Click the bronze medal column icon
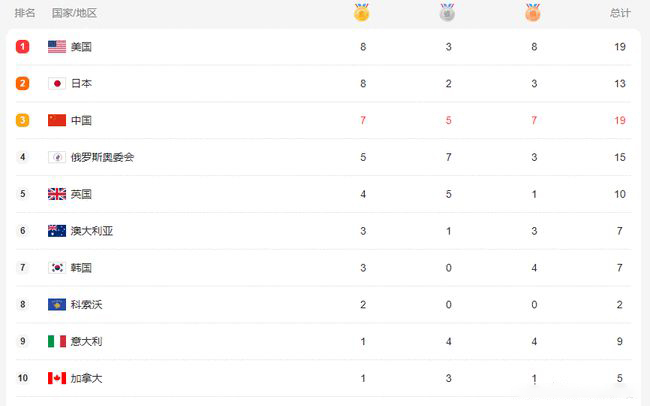650x406 pixels. pyautogui.click(x=533, y=12)
